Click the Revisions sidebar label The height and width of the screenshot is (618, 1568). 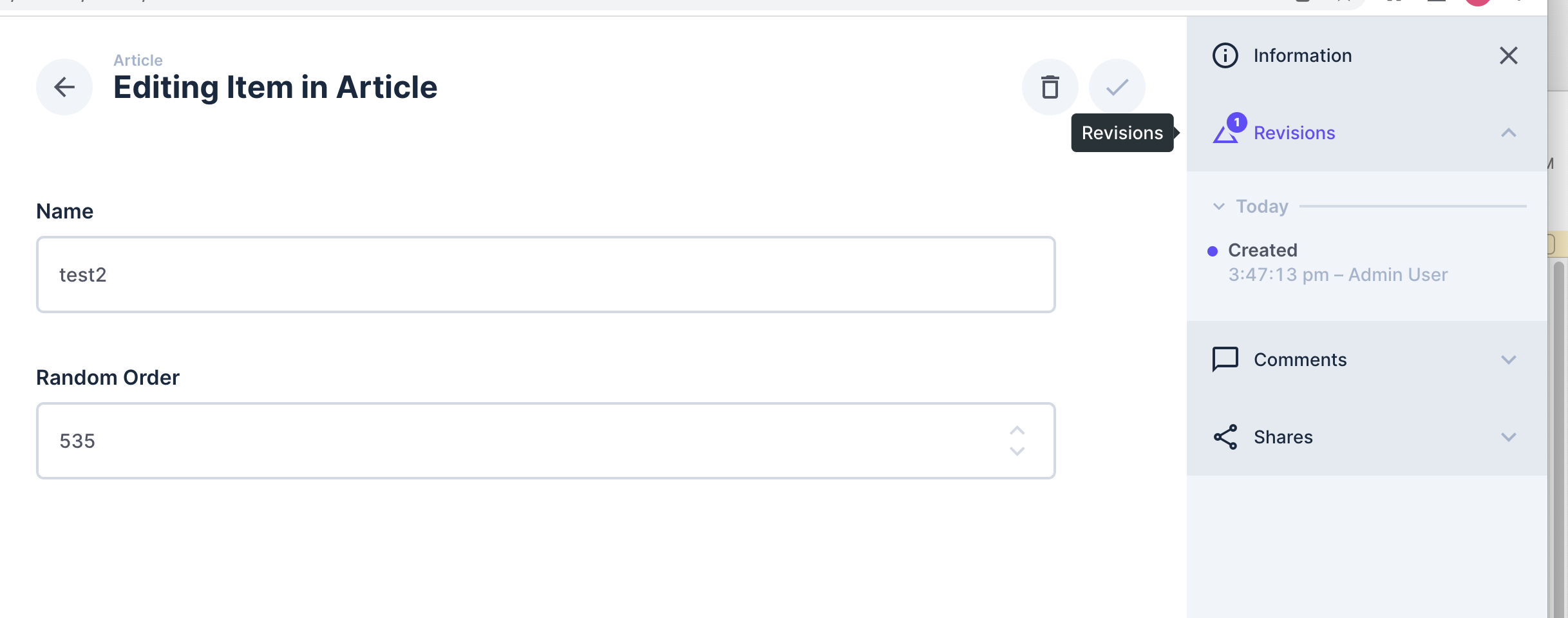click(x=1294, y=133)
